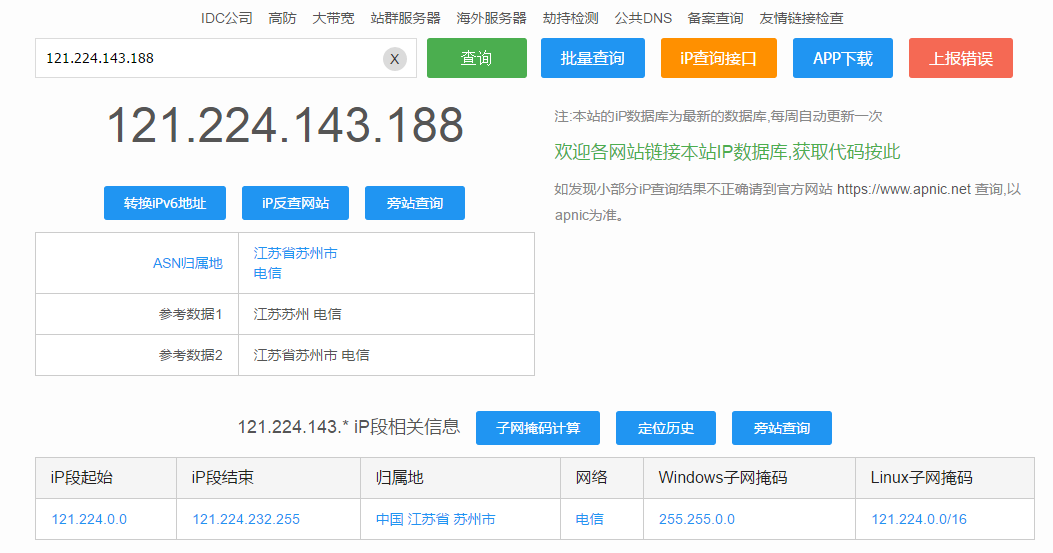Click the 定位历史 button
The height and width of the screenshot is (553, 1053).
point(666,428)
